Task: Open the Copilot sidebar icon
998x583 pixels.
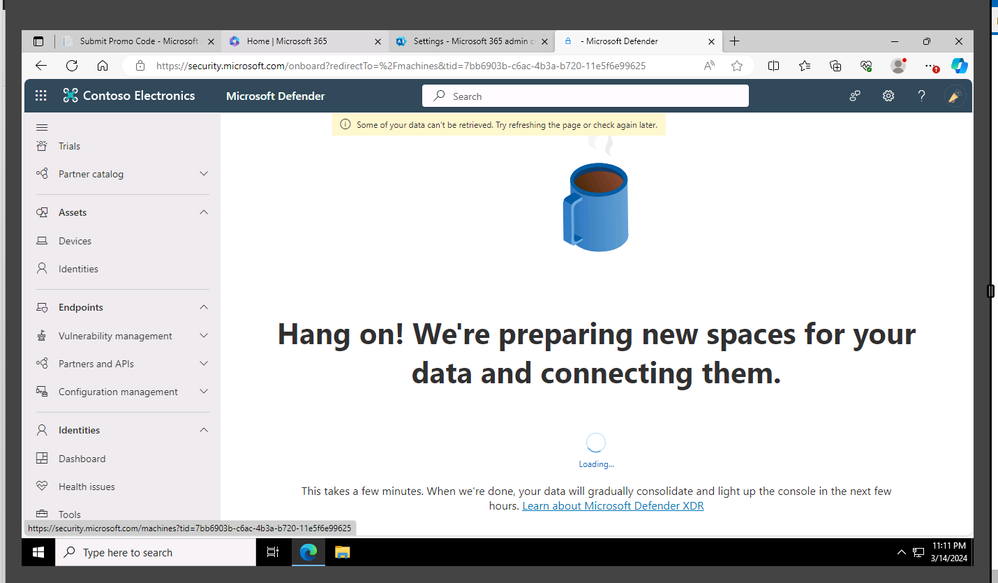Action: (x=959, y=66)
